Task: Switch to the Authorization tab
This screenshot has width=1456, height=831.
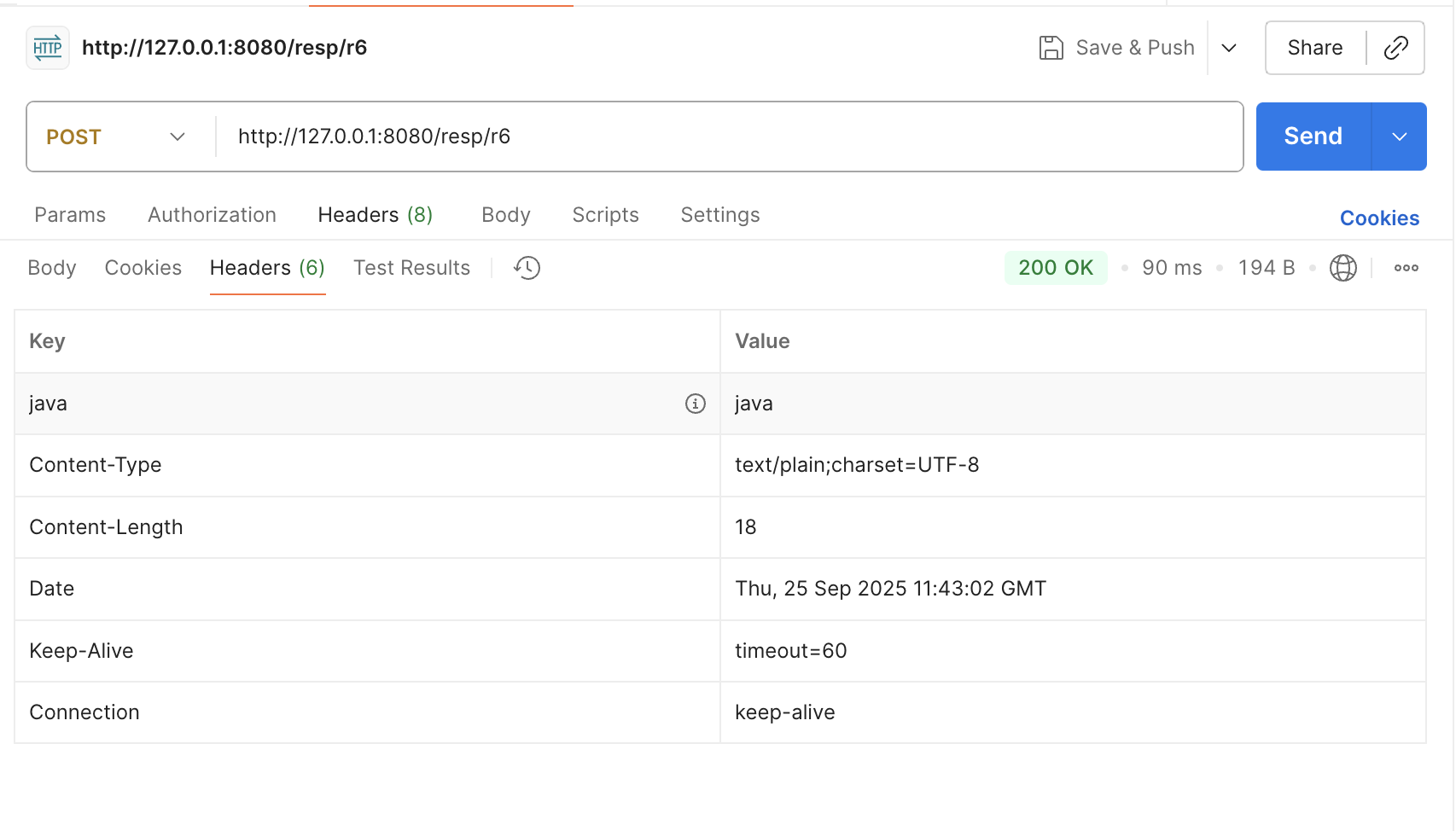Action: pyautogui.click(x=212, y=215)
